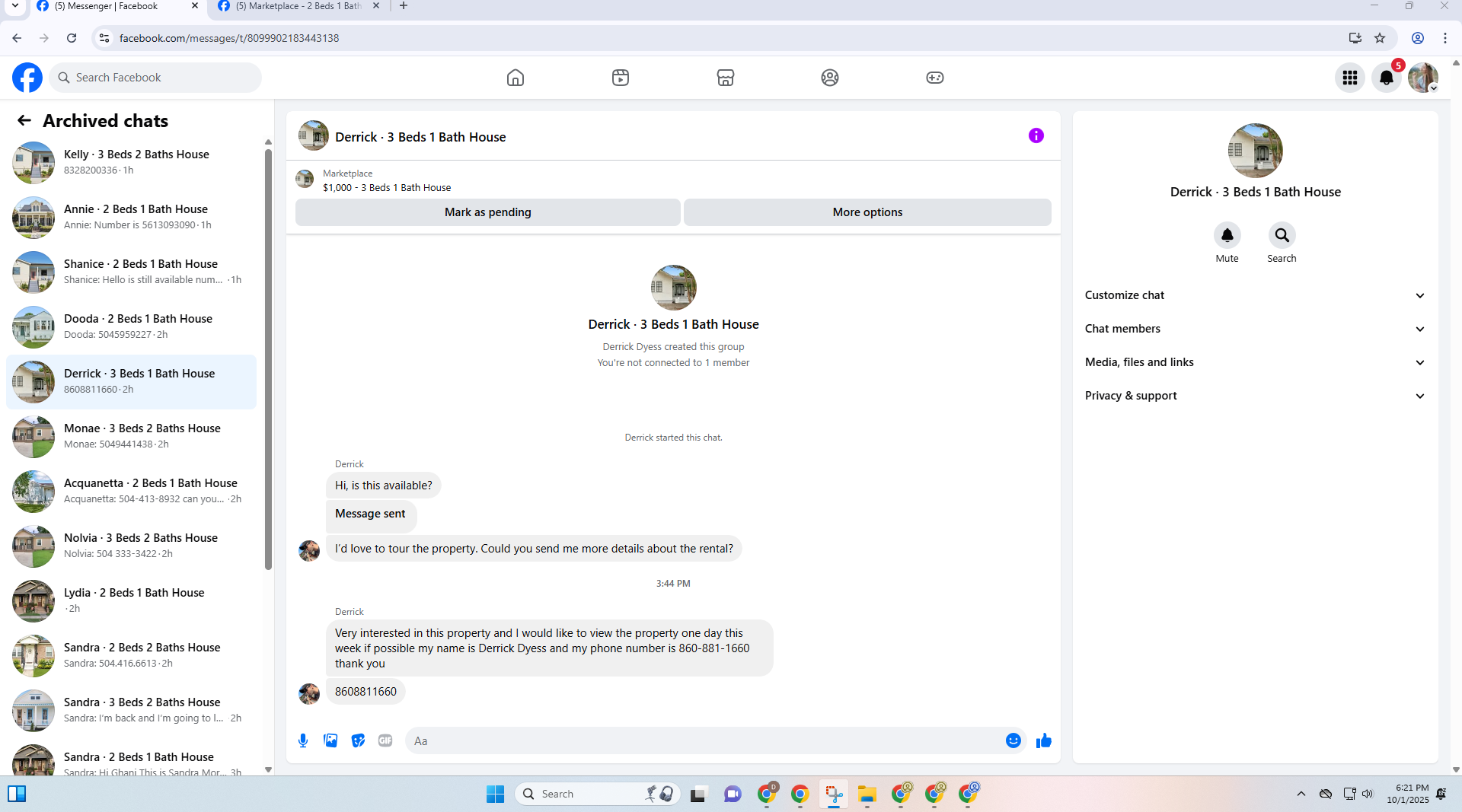
Task: Open Dooda 2 Beds 1 Bath House chat
Action: 131,327
